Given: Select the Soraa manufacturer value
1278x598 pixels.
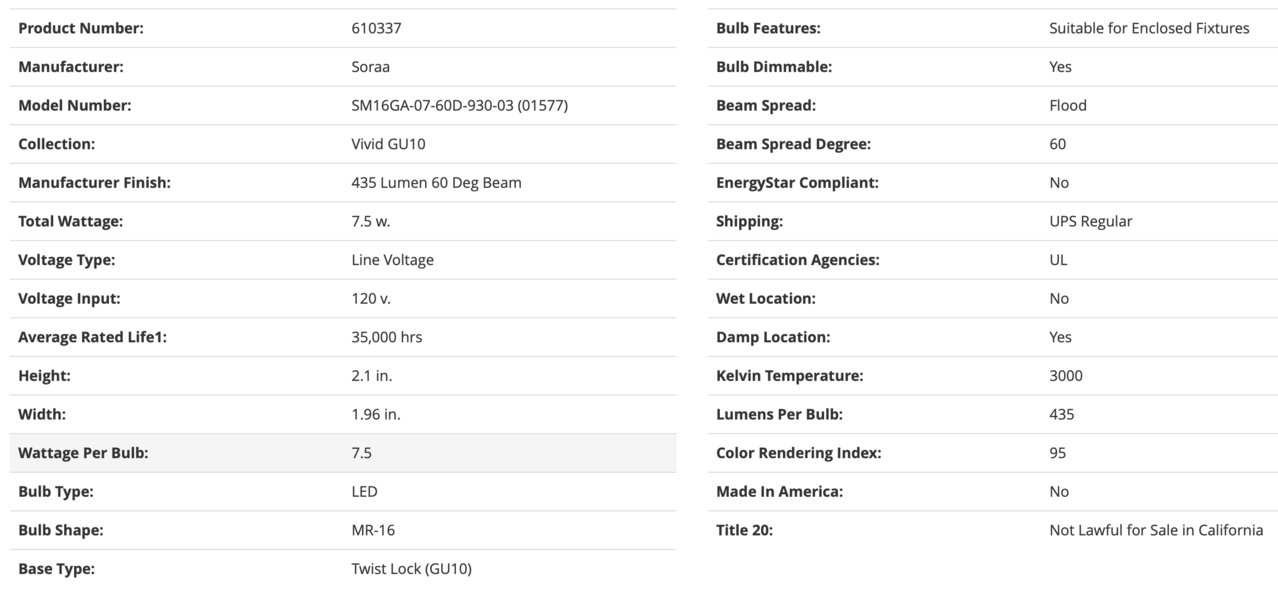Looking at the screenshot, I should pyautogui.click(x=370, y=67).
